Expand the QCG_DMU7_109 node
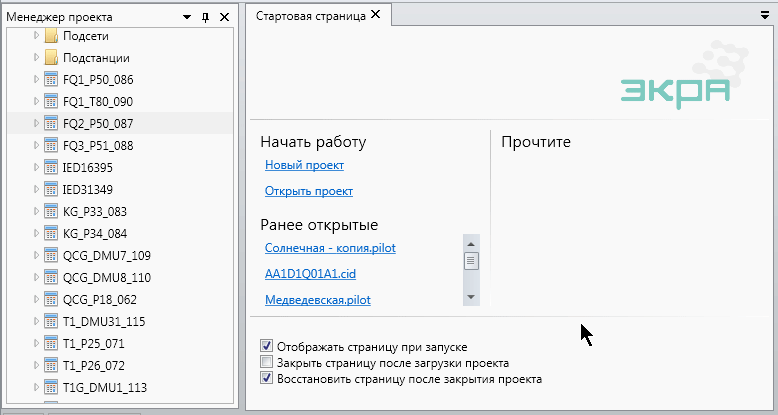Viewport: 778px width, 415px height. (36, 255)
